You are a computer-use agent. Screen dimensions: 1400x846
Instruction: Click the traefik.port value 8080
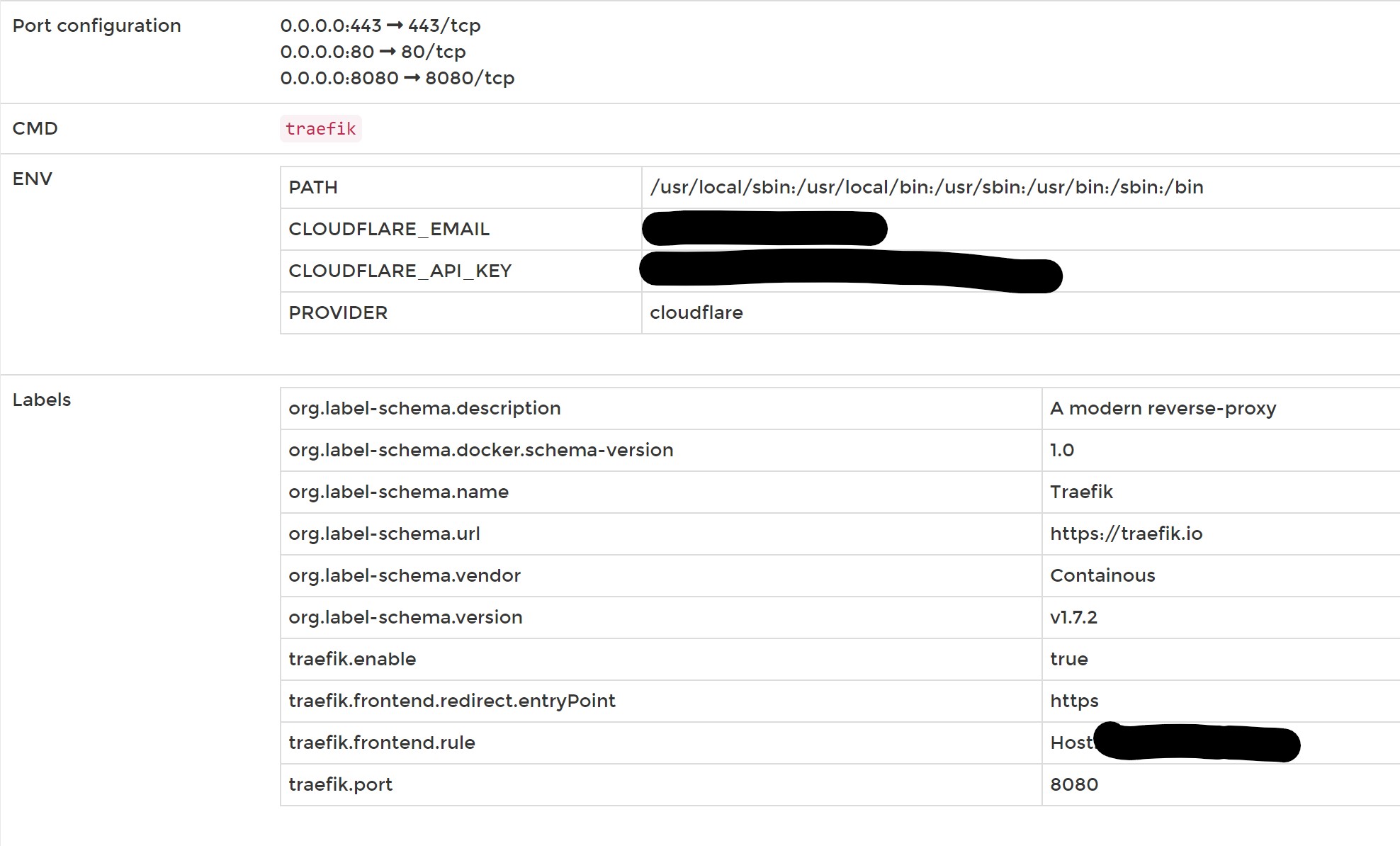coord(1073,784)
